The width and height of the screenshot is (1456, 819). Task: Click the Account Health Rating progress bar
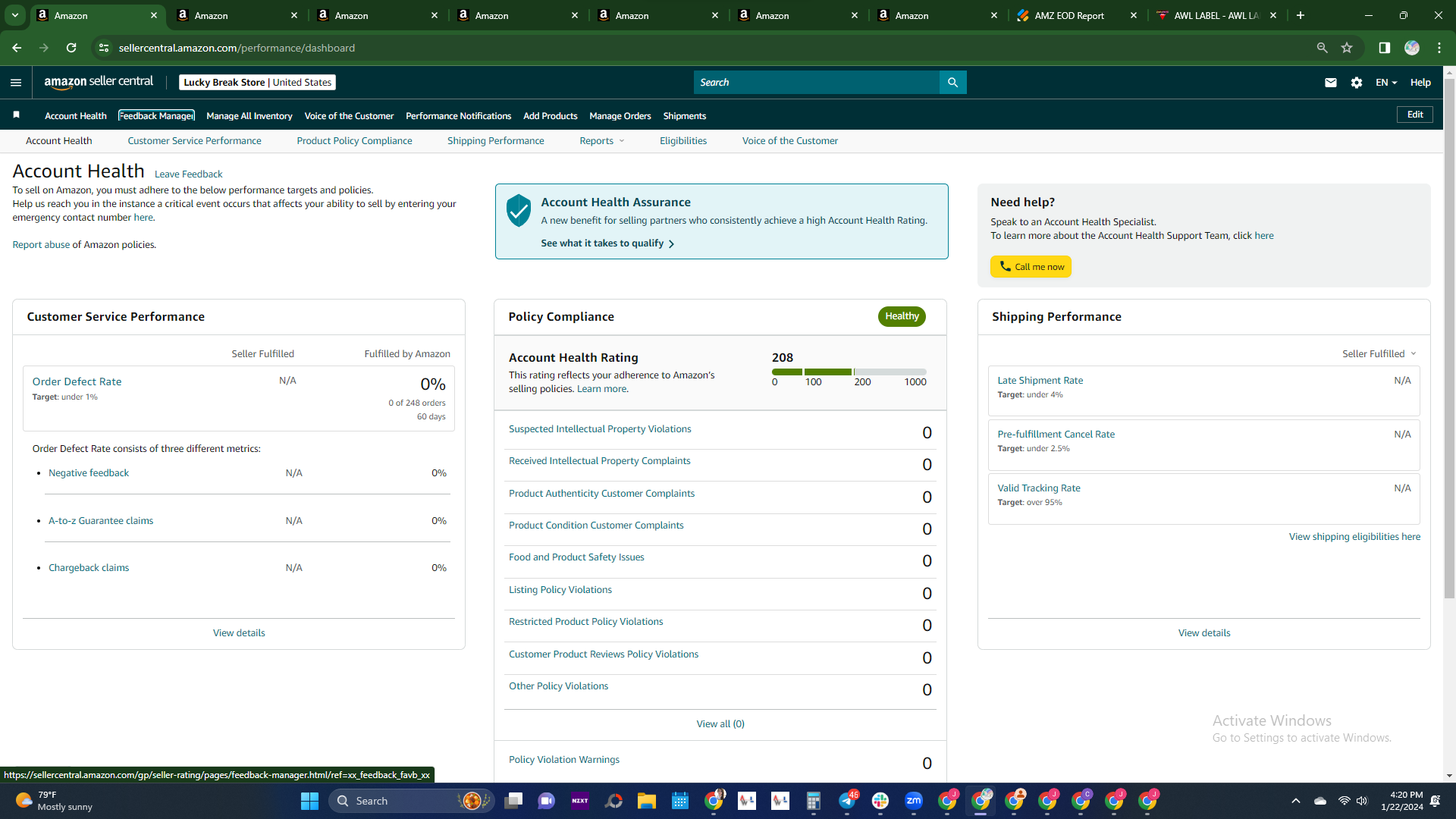tap(849, 372)
